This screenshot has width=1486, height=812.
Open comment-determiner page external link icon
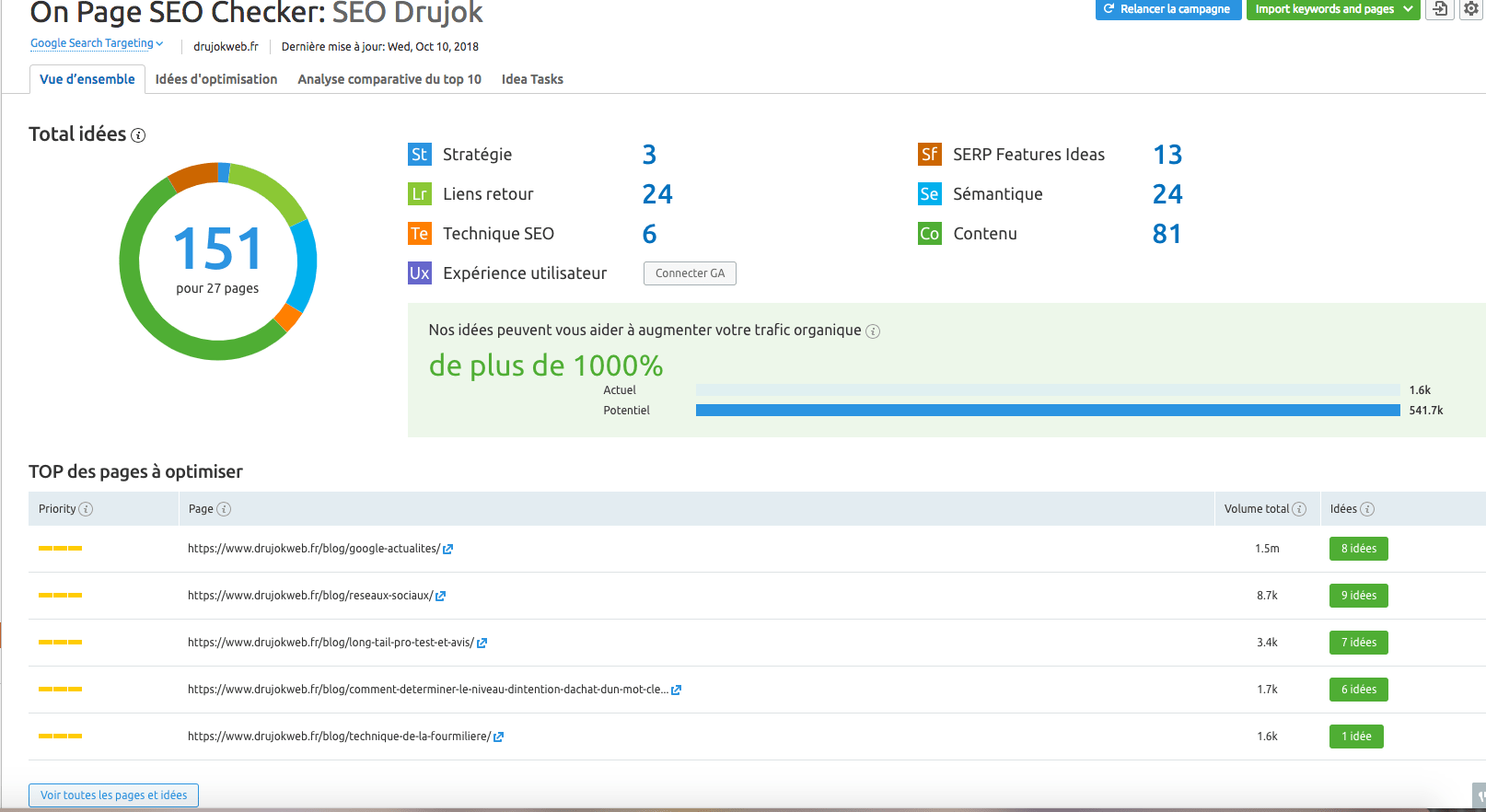click(676, 690)
